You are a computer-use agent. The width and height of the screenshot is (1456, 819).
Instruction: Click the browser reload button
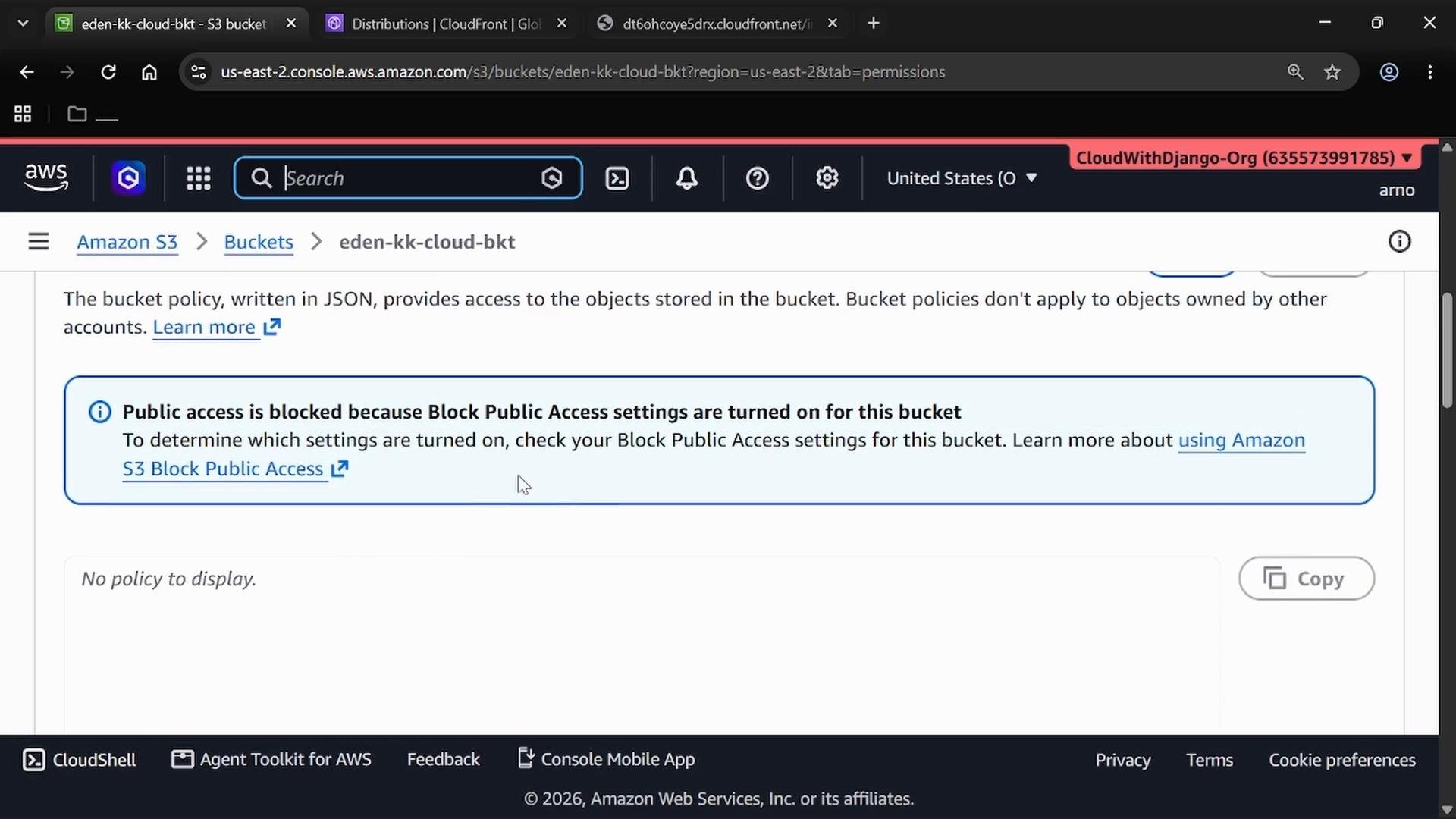tap(108, 72)
